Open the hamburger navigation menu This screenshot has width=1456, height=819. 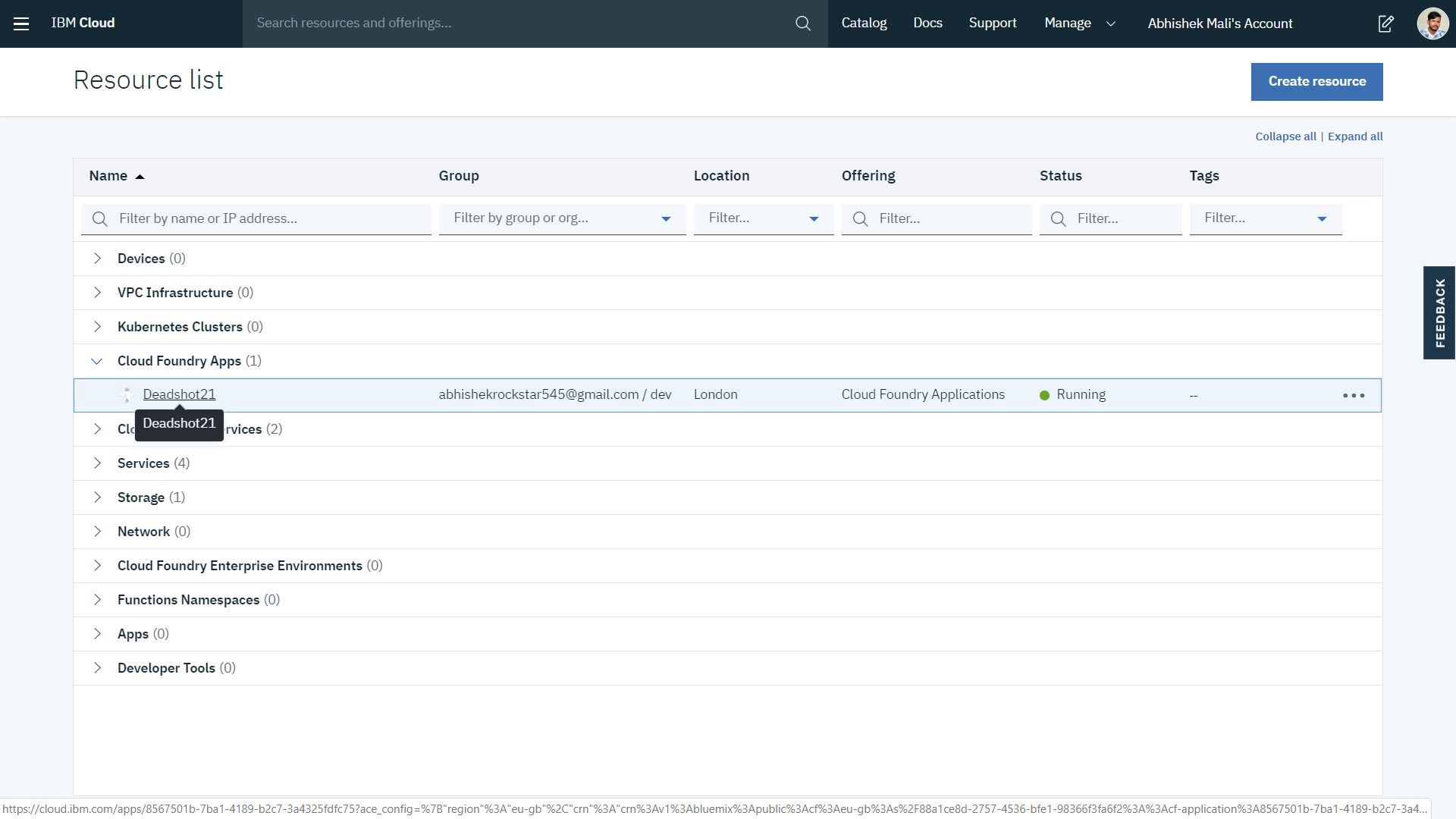coord(21,24)
